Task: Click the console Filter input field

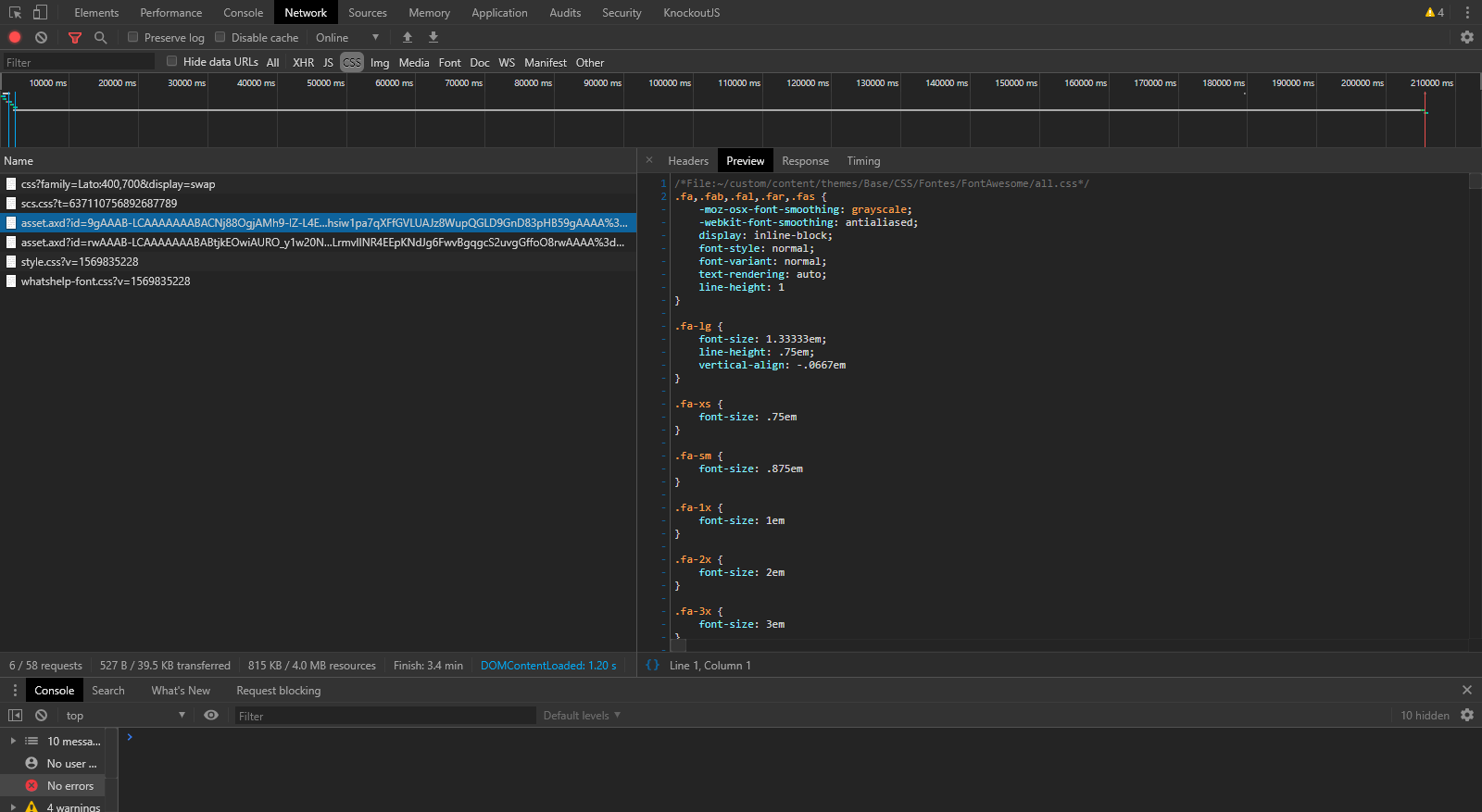Action: click(x=385, y=716)
